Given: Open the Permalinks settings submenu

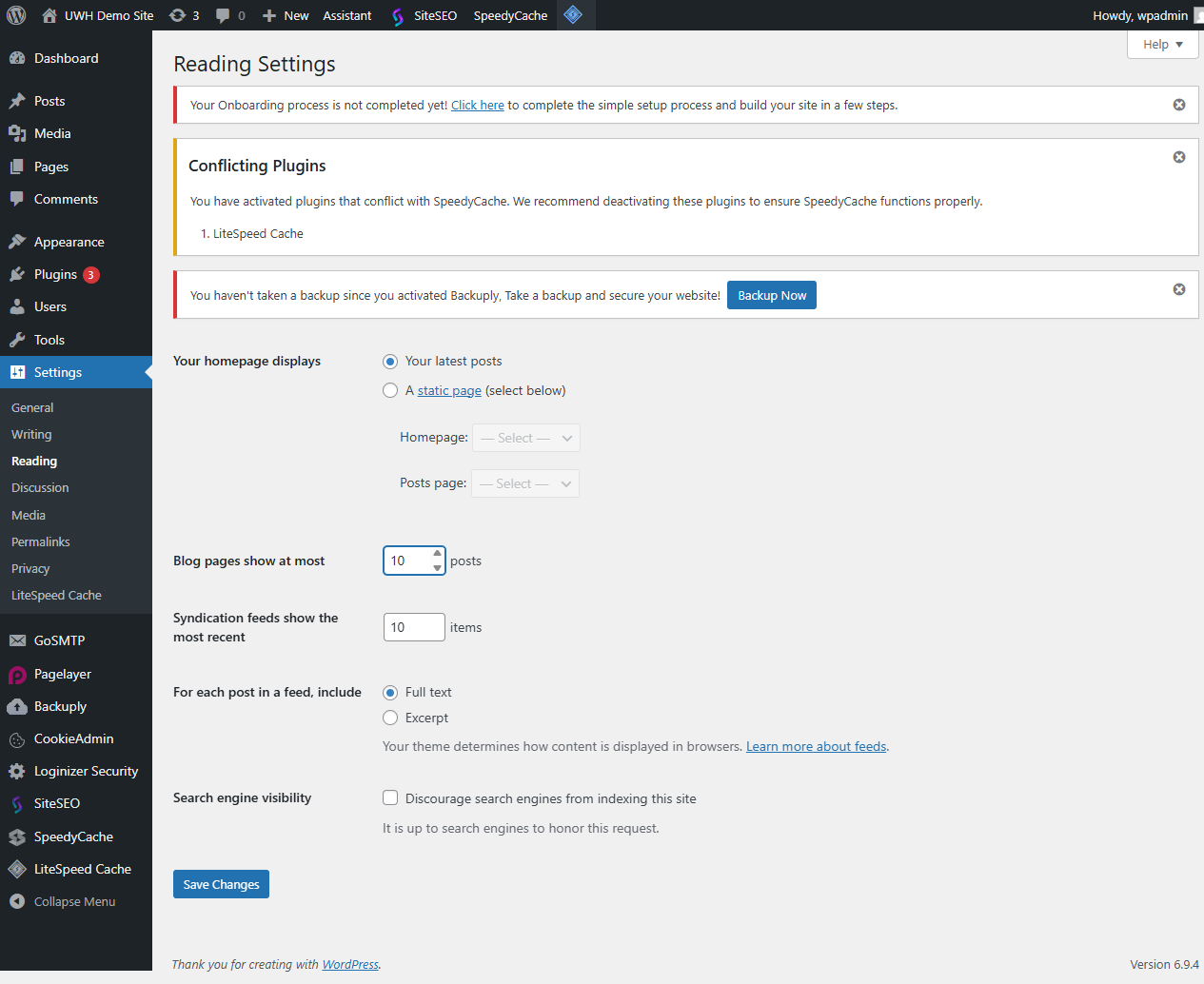Looking at the screenshot, I should [x=41, y=541].
